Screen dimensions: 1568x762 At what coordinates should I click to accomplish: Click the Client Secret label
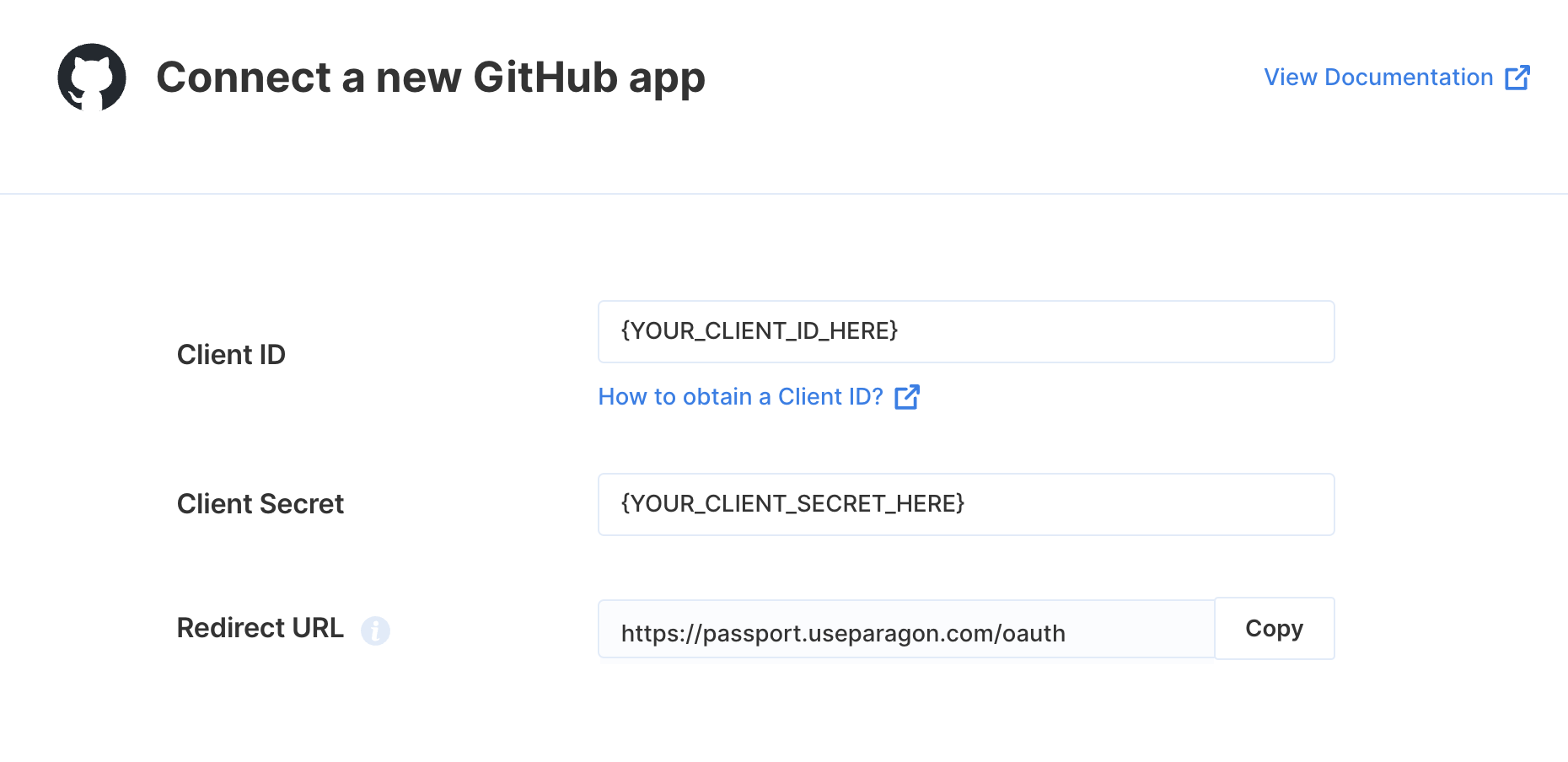260,504
